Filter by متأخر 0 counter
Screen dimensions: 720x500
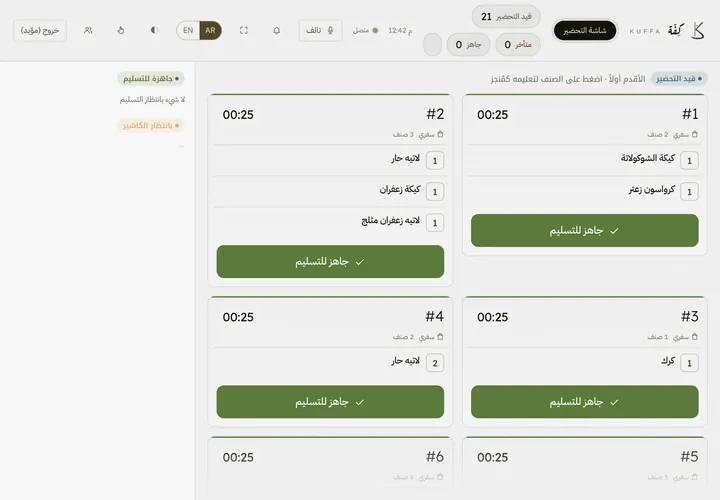click(518, 45)
